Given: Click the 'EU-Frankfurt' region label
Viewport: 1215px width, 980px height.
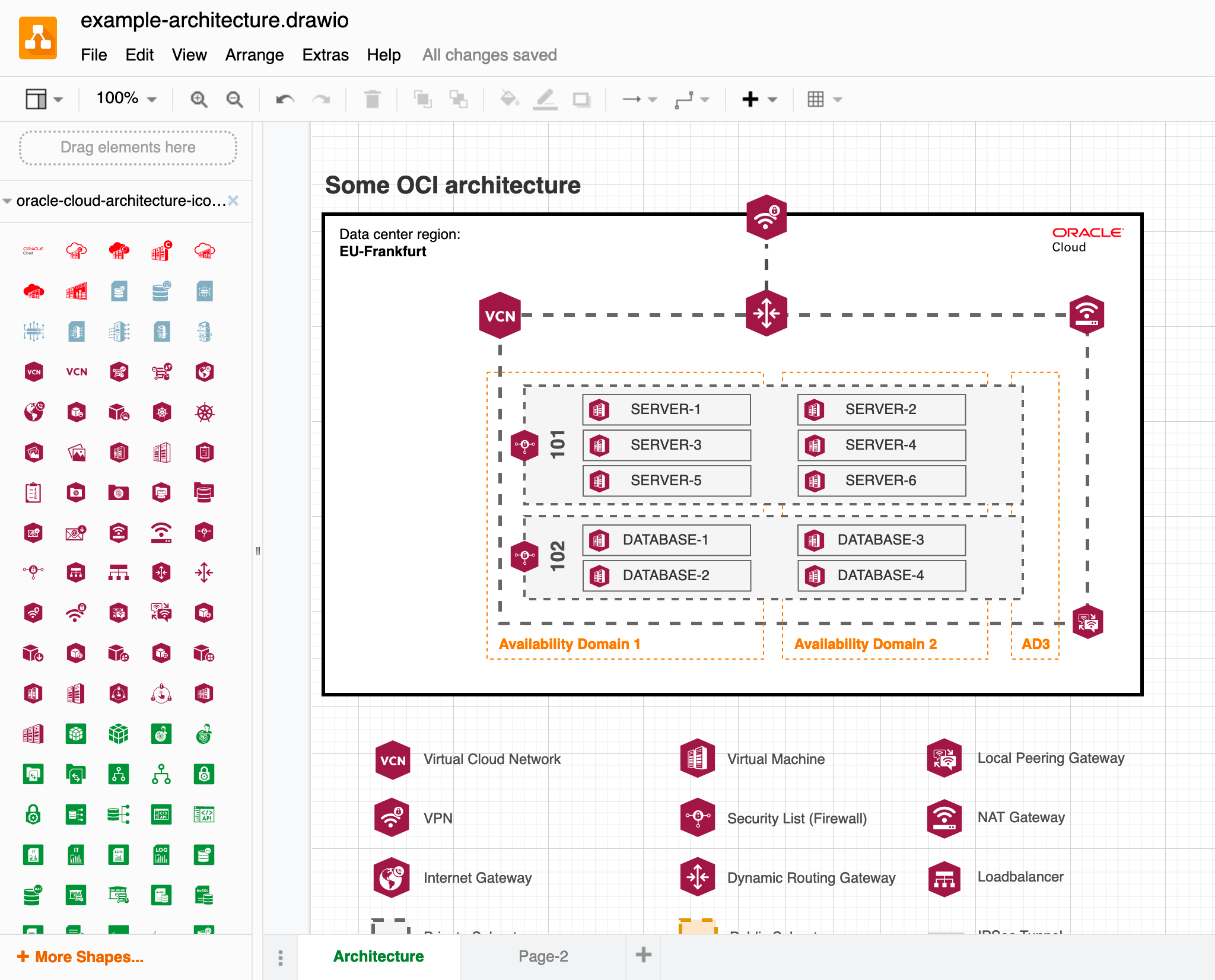Looking at the screenshot, I should point(383,252).
